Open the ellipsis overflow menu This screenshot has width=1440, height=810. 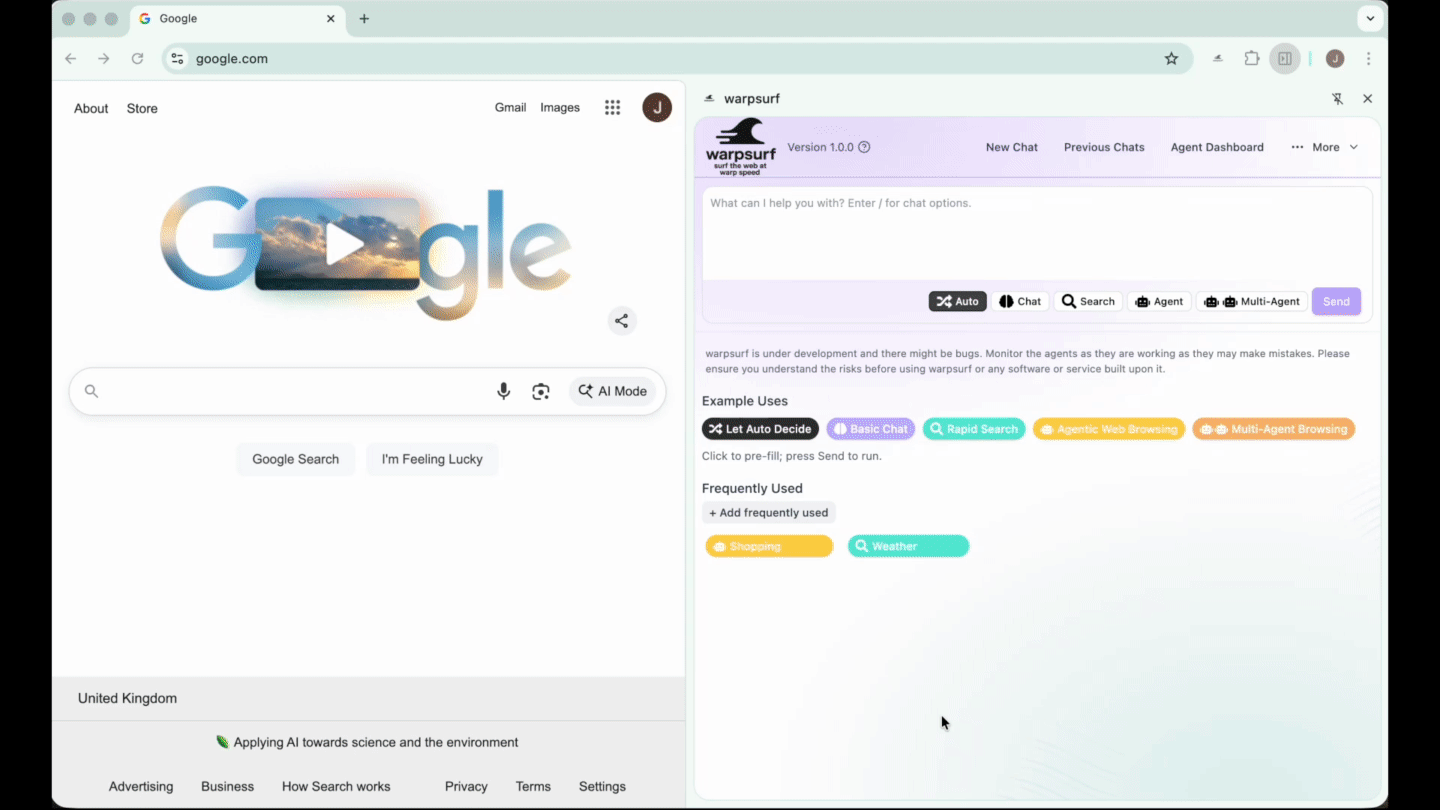[1297, 147]
